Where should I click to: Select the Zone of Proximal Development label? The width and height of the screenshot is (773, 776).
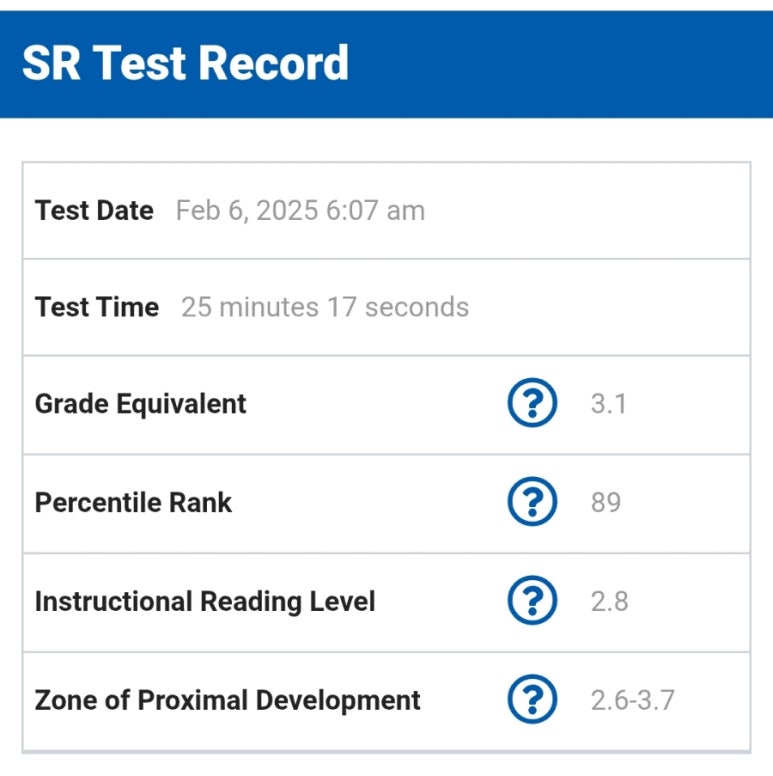pos(228,700)
